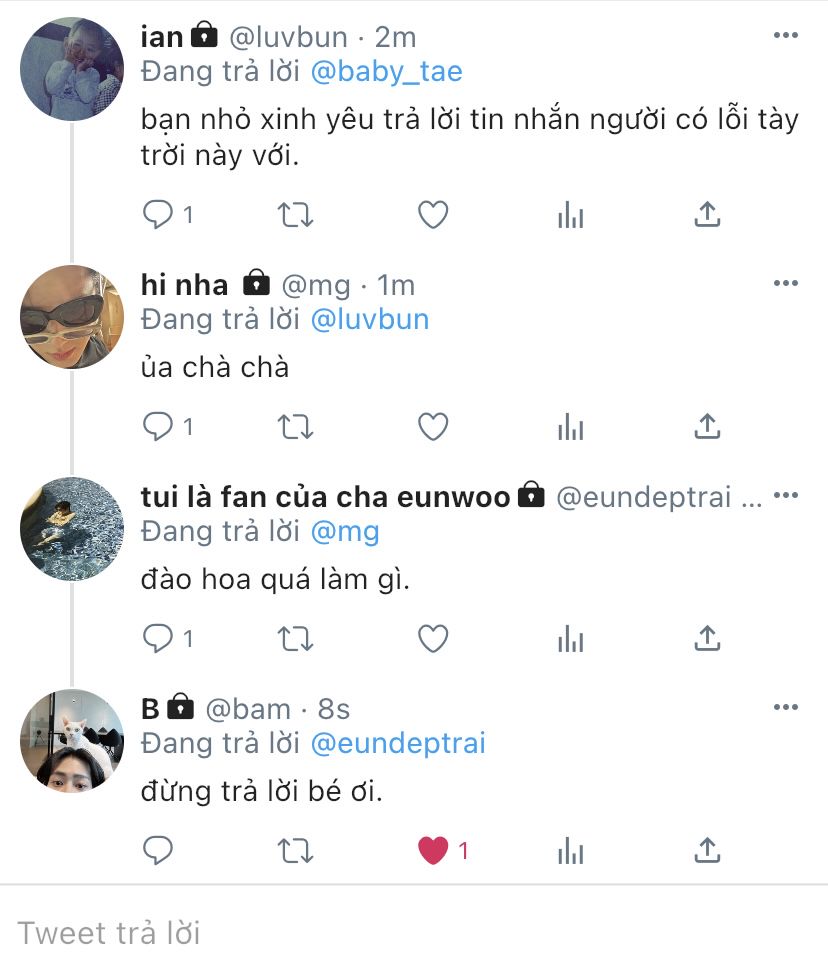Open the @luvbun mention in hi nha's reply

point(369,320)
